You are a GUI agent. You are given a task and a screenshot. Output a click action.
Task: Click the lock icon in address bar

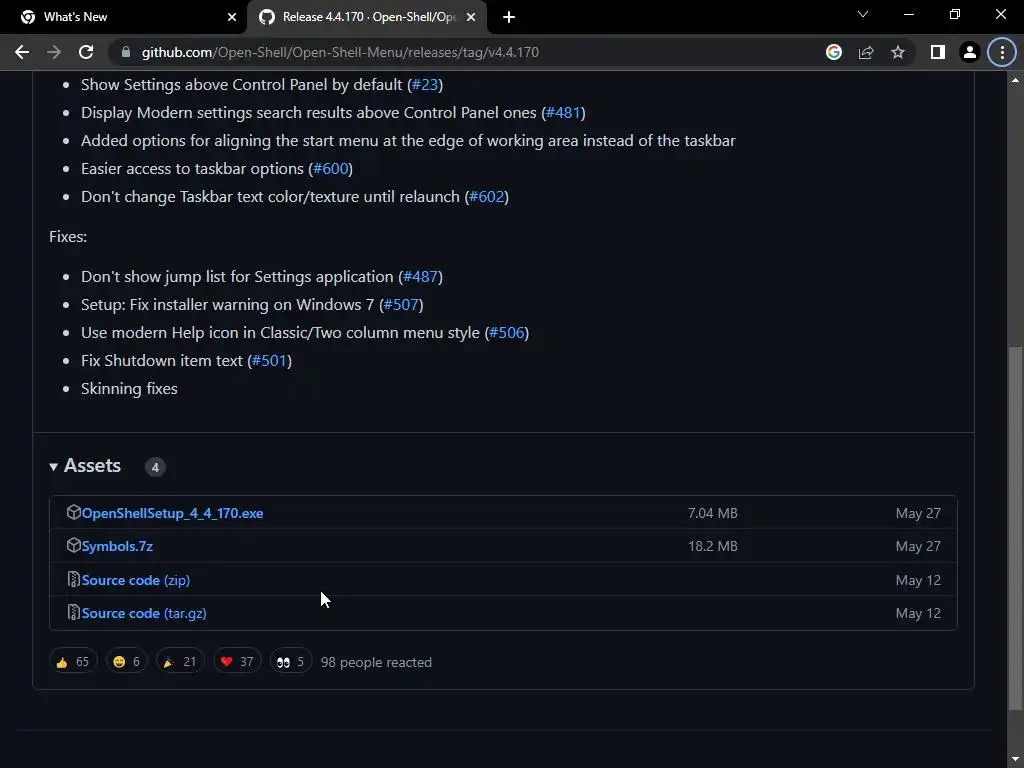pyautogui.click(x=125, y=52)
